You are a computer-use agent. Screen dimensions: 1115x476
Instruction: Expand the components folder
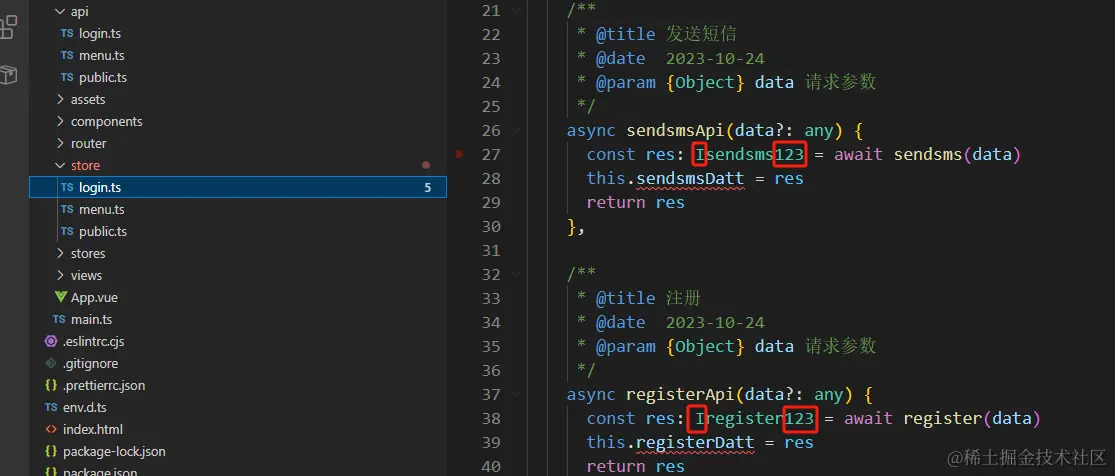60,122
